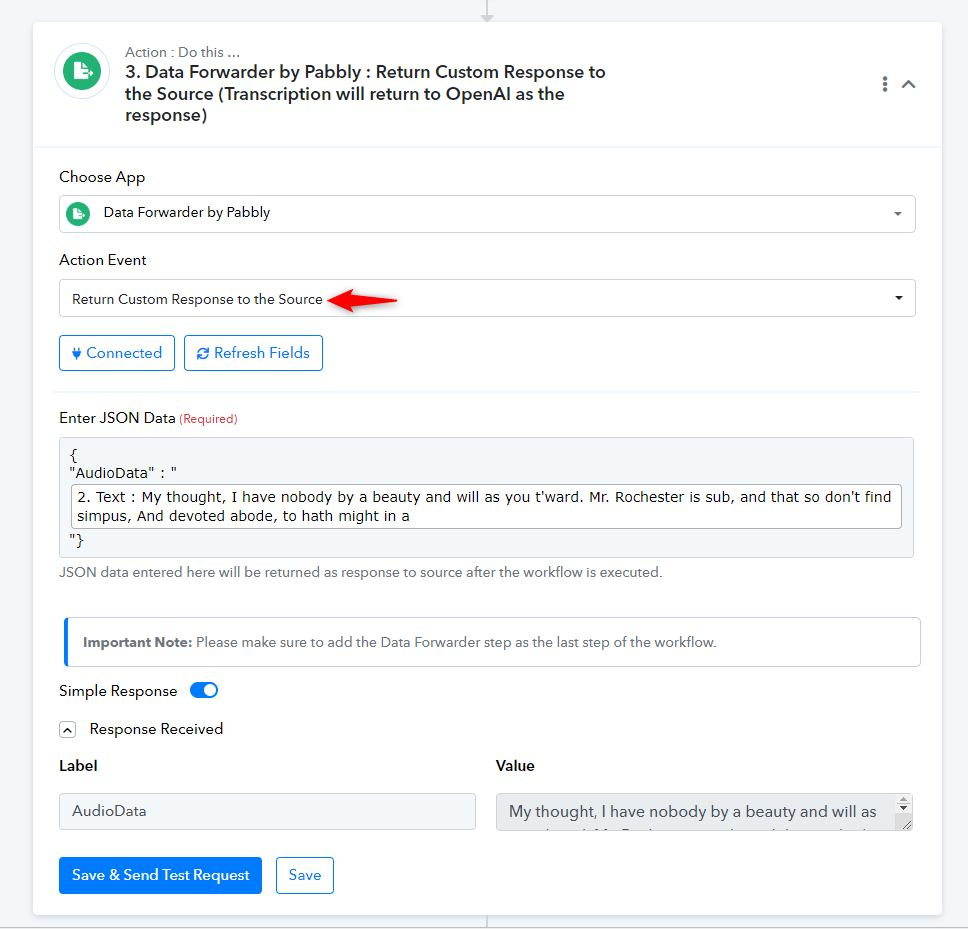Collapse the Response Received section
Image resolution: width=968 pixels, height=929 pixels.
67,730
